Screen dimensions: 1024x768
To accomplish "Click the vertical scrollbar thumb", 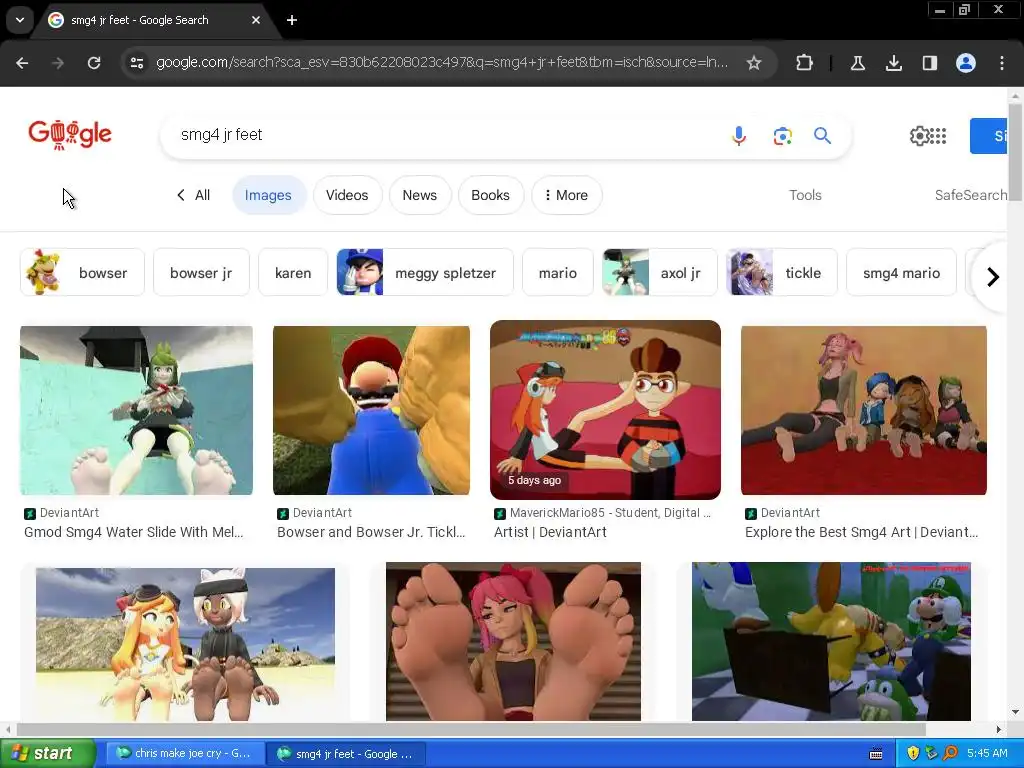I will pyautogui.click(x=1014, y=152).
